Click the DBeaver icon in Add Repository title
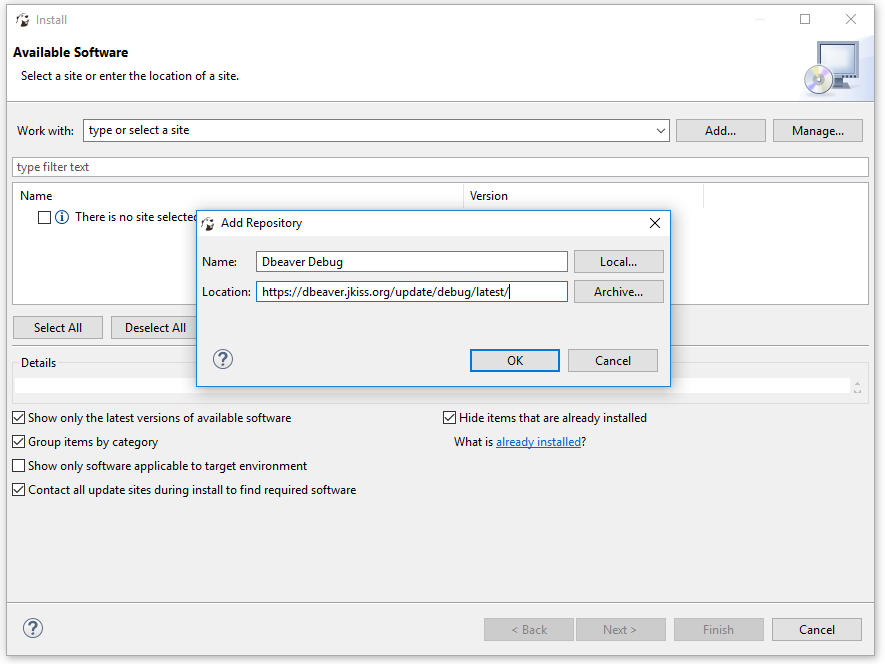The image size is (885, 664). (208, 224)
